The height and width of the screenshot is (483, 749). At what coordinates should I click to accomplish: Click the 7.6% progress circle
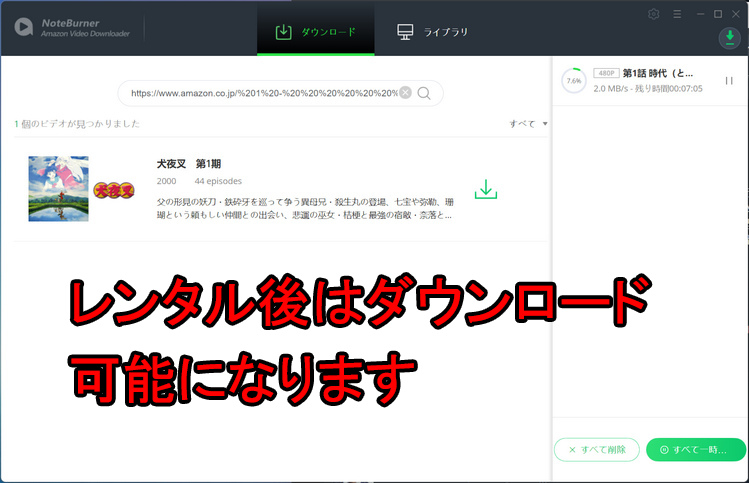(574, 81)
